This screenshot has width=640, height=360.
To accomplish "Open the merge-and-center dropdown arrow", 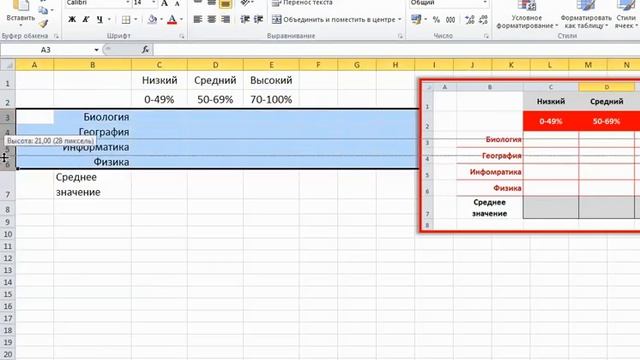I will (x=400, y=19).
